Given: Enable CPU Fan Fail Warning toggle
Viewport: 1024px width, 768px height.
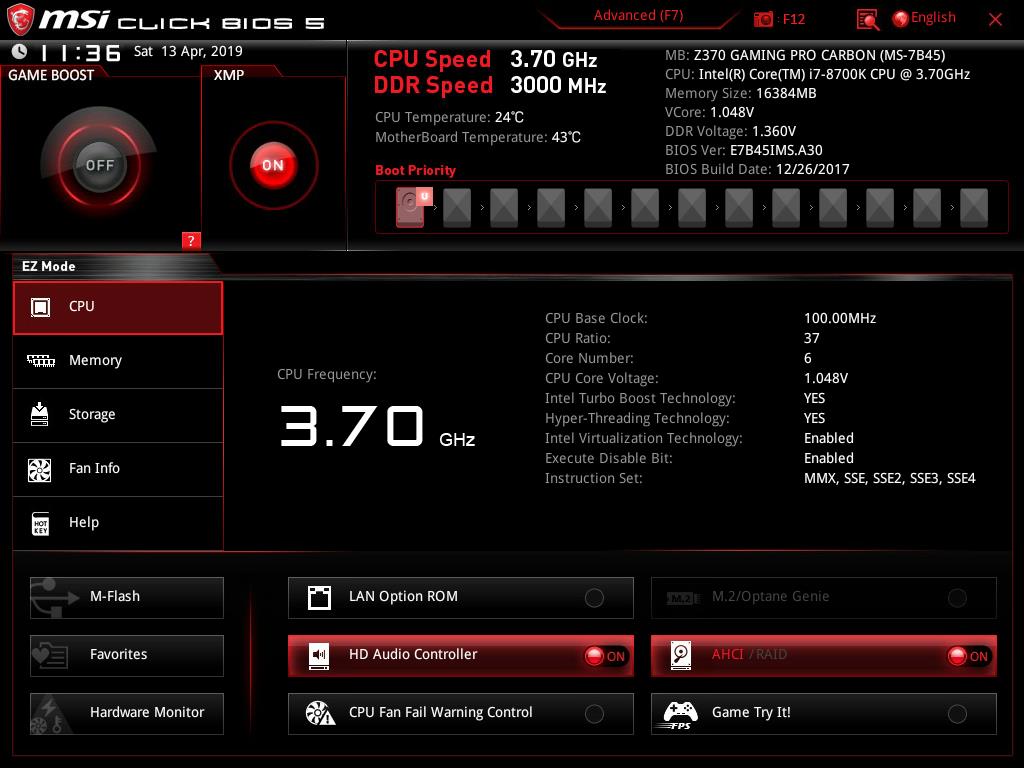Looking at the screenshot, I should pos(594,714).
